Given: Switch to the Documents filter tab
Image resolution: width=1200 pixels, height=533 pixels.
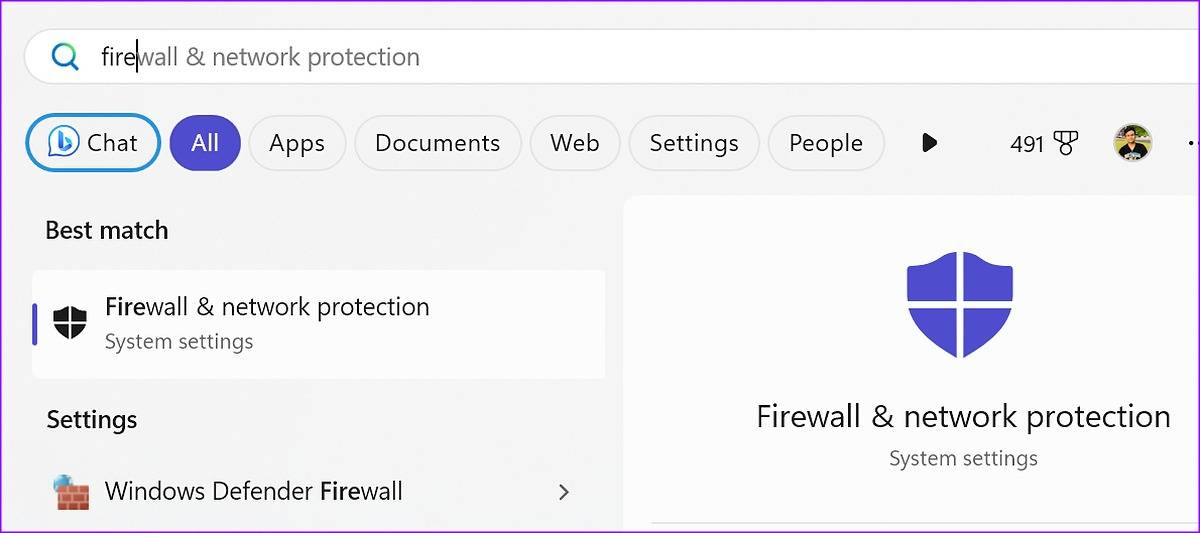Looking at the screenshot, I should 437,143.
